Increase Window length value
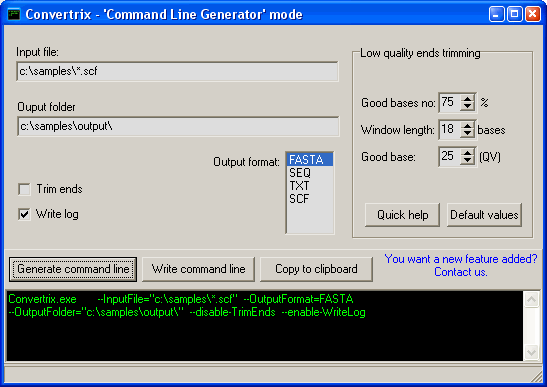The image size is (547, 387). 467,126
